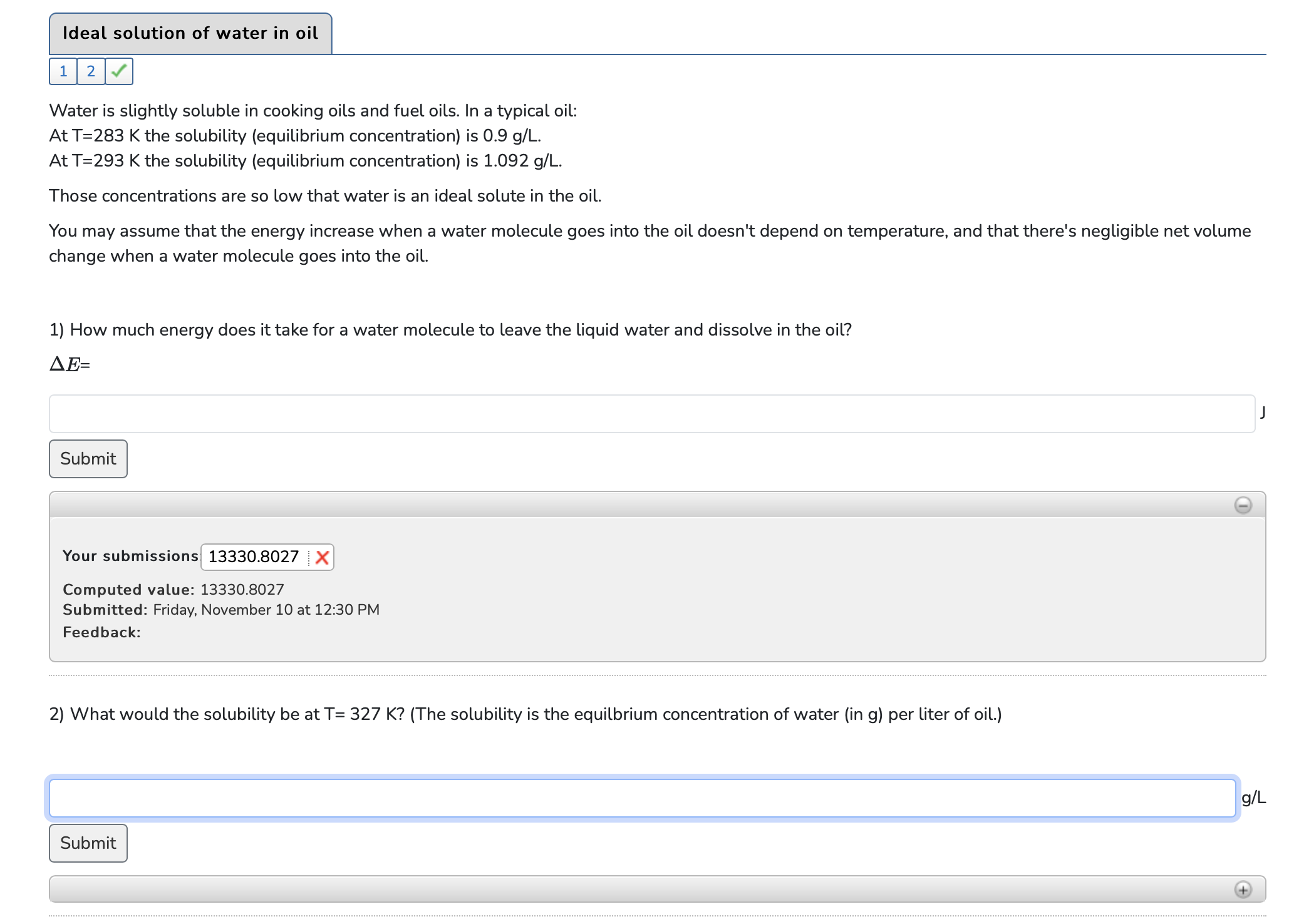Click the red X on submission 13330.8027
The height and width of the screenshot is (924, 1289).
click(322, 557)
